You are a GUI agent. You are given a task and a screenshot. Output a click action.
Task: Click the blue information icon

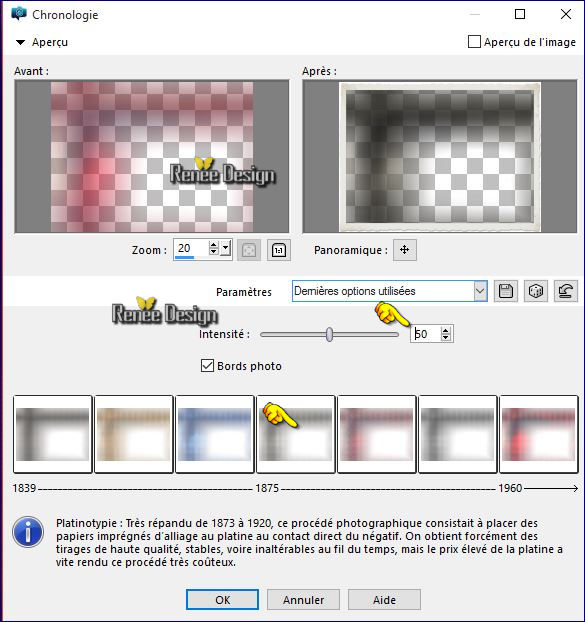tap(28, 532)
